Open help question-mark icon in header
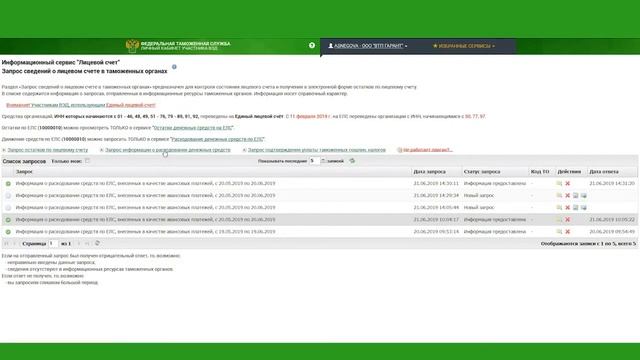Viewport: 640px width, 360px height. (x=312, y=45)
